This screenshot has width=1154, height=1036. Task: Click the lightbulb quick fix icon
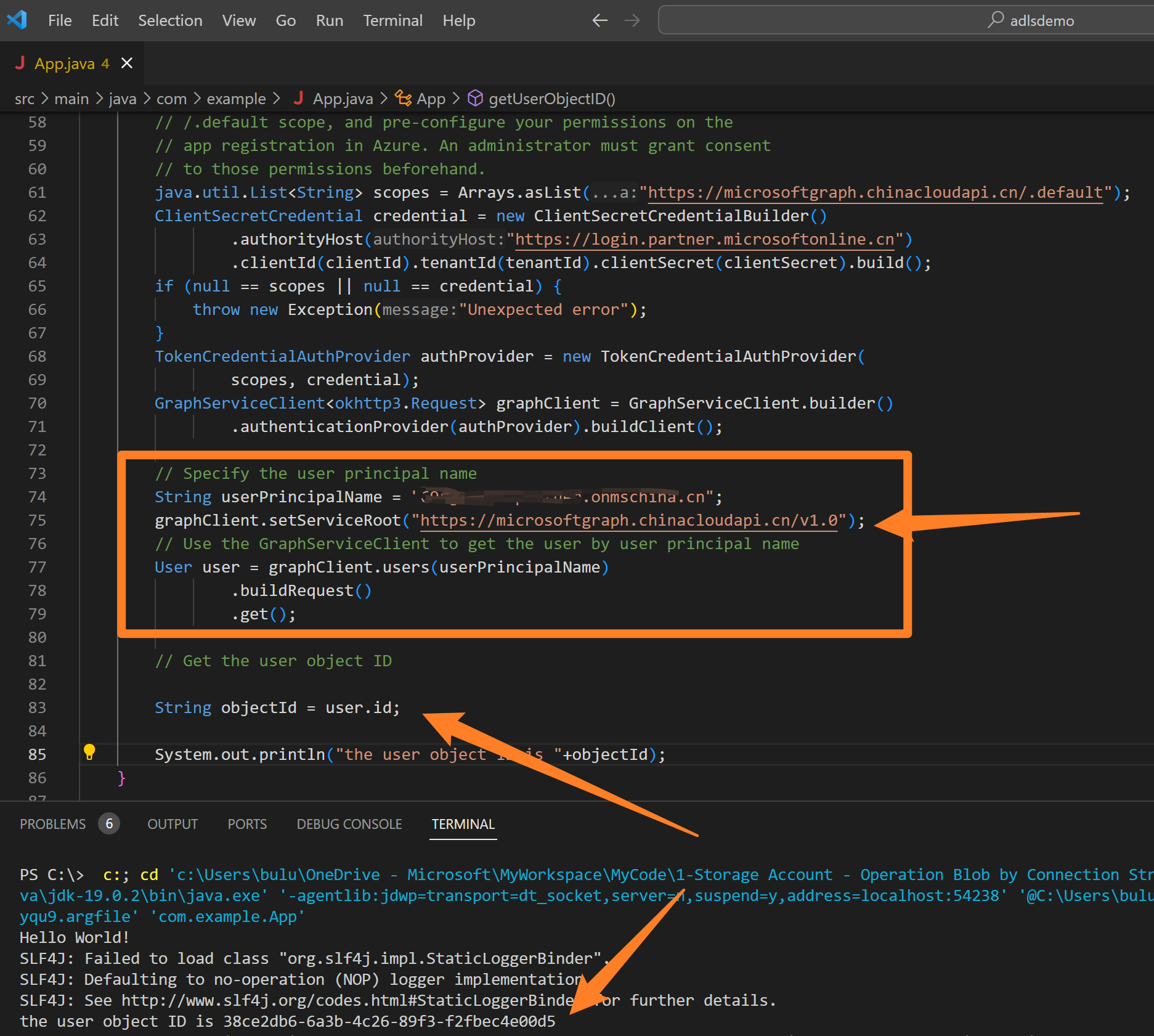tap(89, 752)
